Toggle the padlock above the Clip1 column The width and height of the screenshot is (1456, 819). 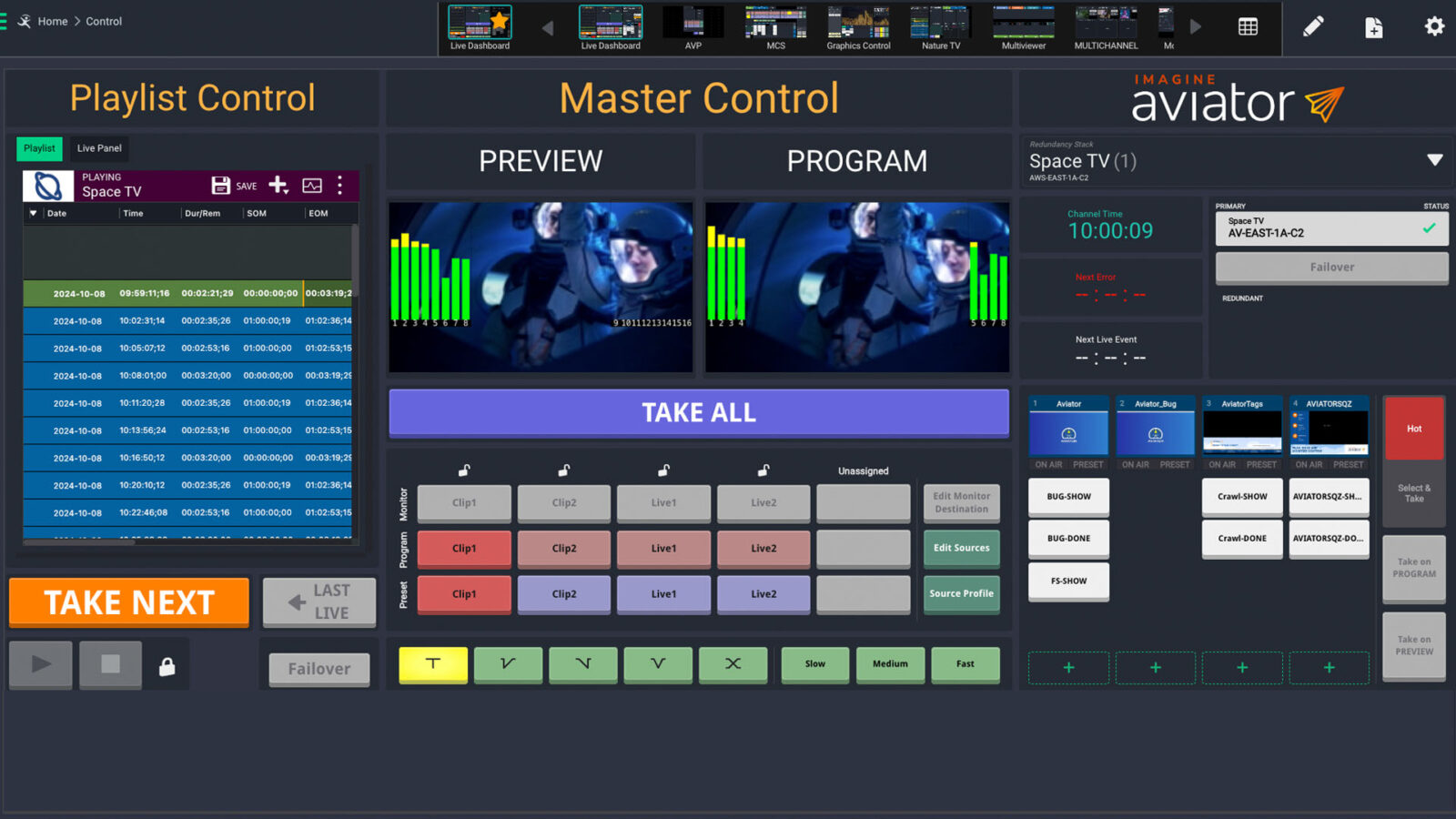click(x=464, y=470)
